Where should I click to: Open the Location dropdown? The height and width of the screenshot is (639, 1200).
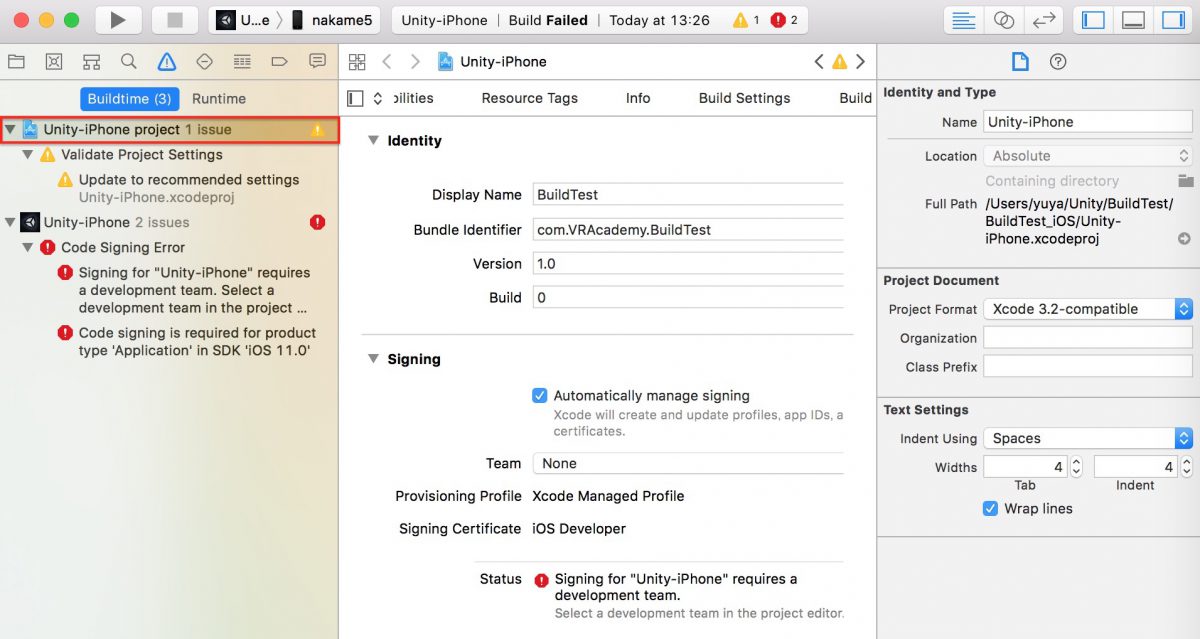pos(1088,156)
